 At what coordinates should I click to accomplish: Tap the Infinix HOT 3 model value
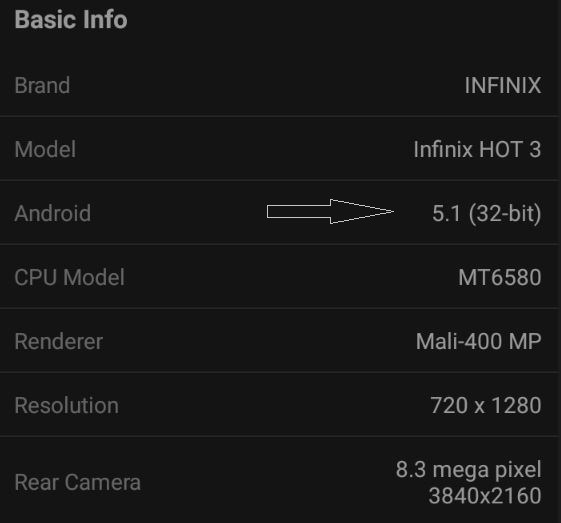tap(477, 149)
